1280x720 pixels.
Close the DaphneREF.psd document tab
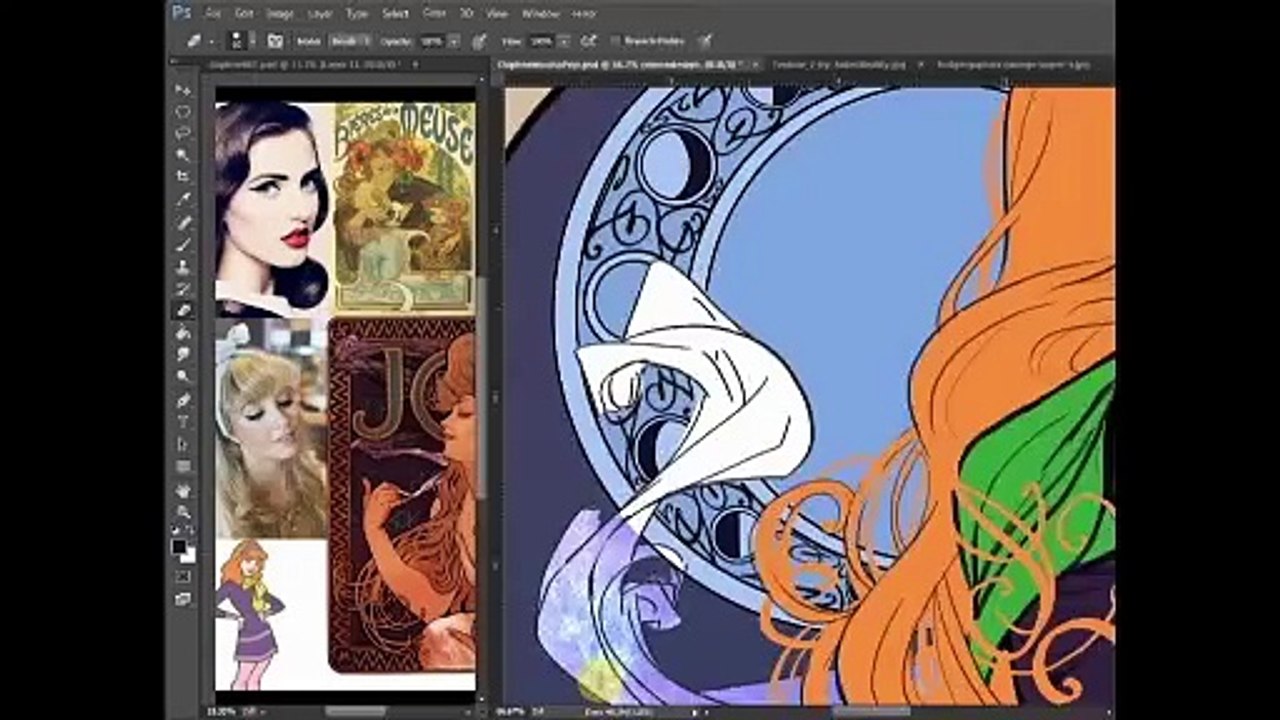click(x=415, y=64)
